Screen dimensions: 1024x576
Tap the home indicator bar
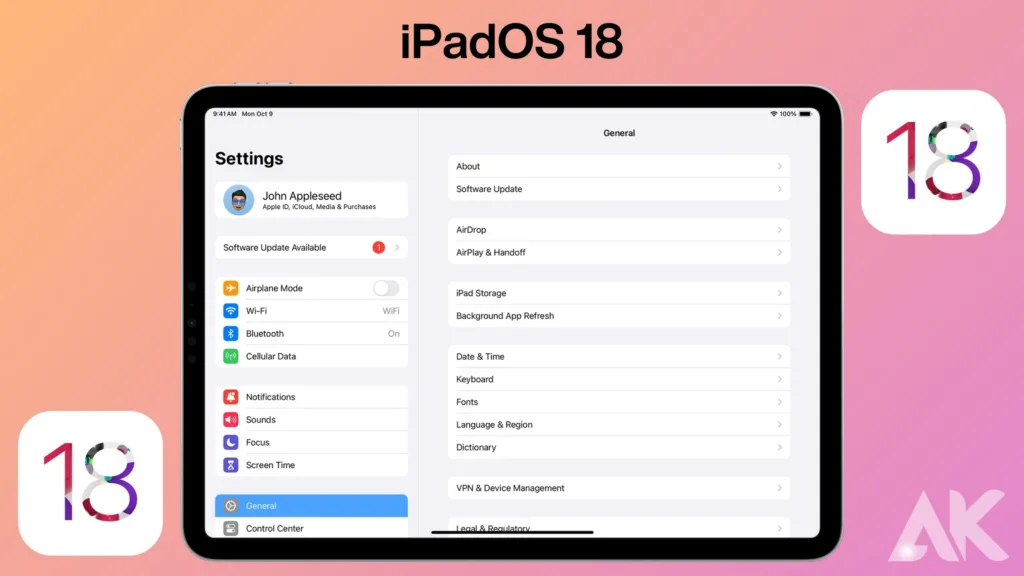click(x=513, y=532)
